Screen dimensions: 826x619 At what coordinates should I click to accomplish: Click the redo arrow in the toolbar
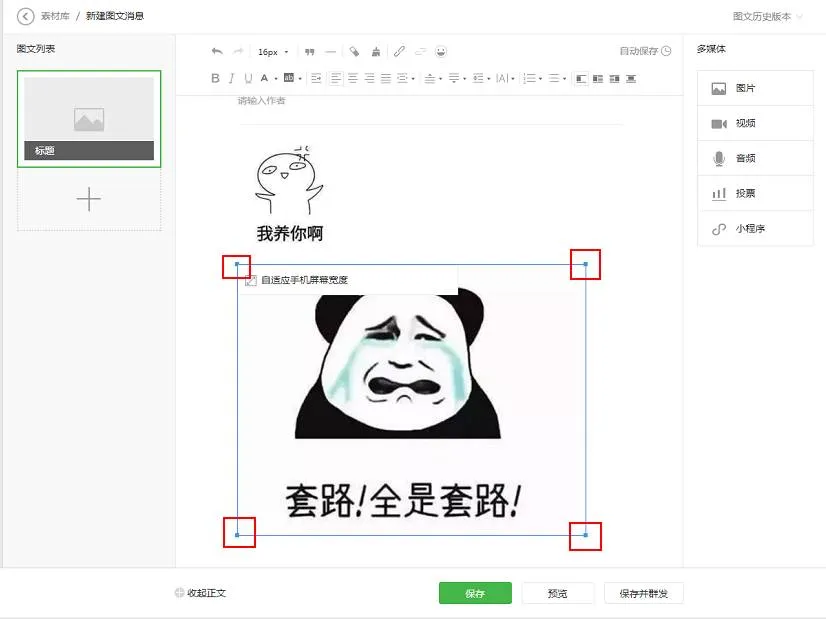click(x=238, y=52)
